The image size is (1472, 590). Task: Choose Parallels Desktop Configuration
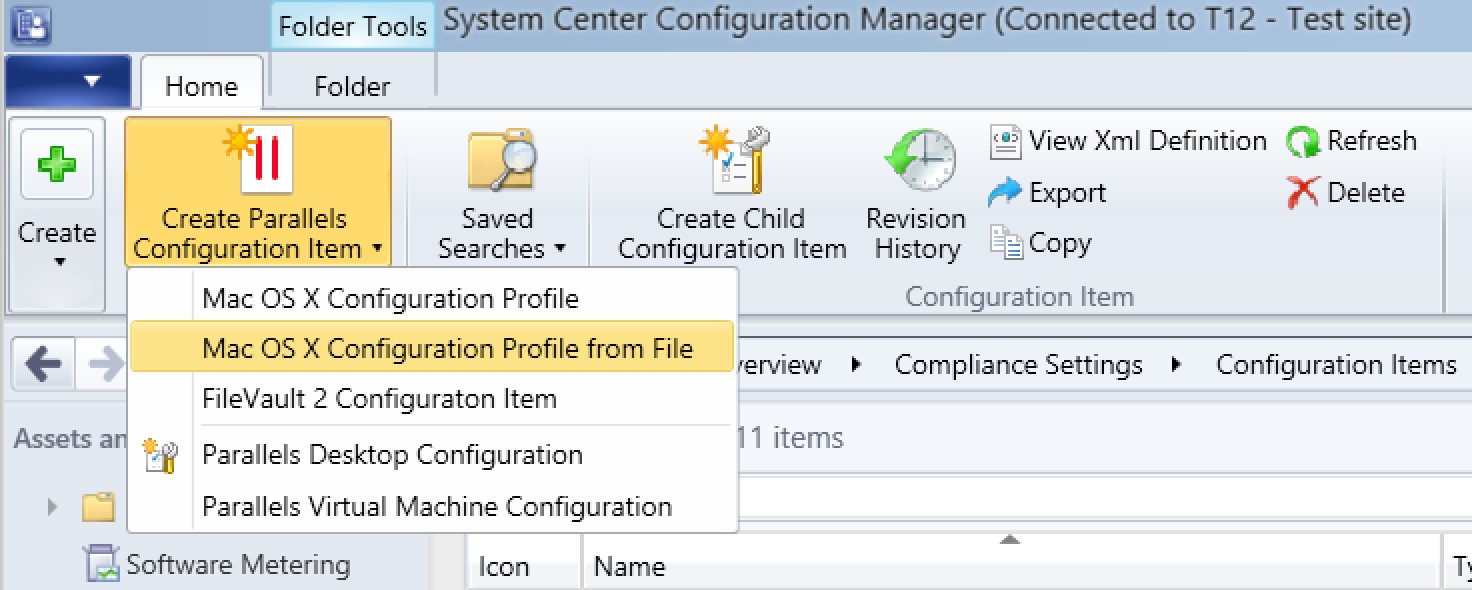coord(432,455)
